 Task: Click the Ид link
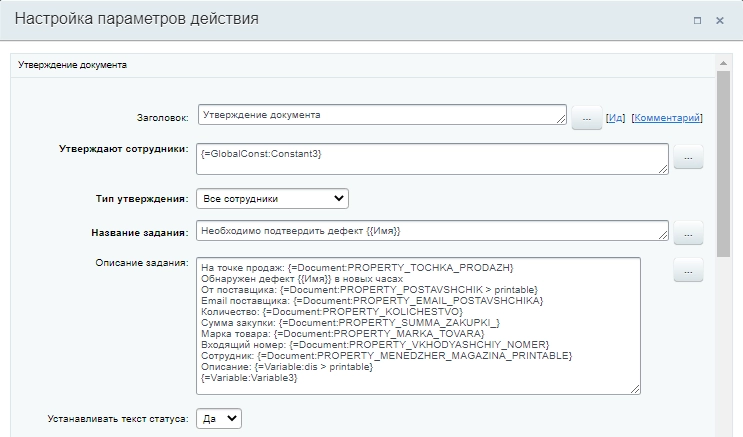click(x=616, y=118)
